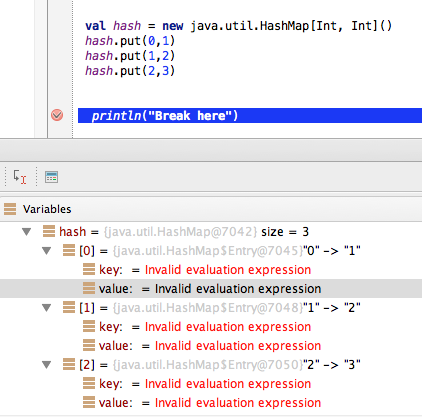Click the evaluate expression toolbar icon
This screenshot has height=417, width=422.
pos(51,177)
